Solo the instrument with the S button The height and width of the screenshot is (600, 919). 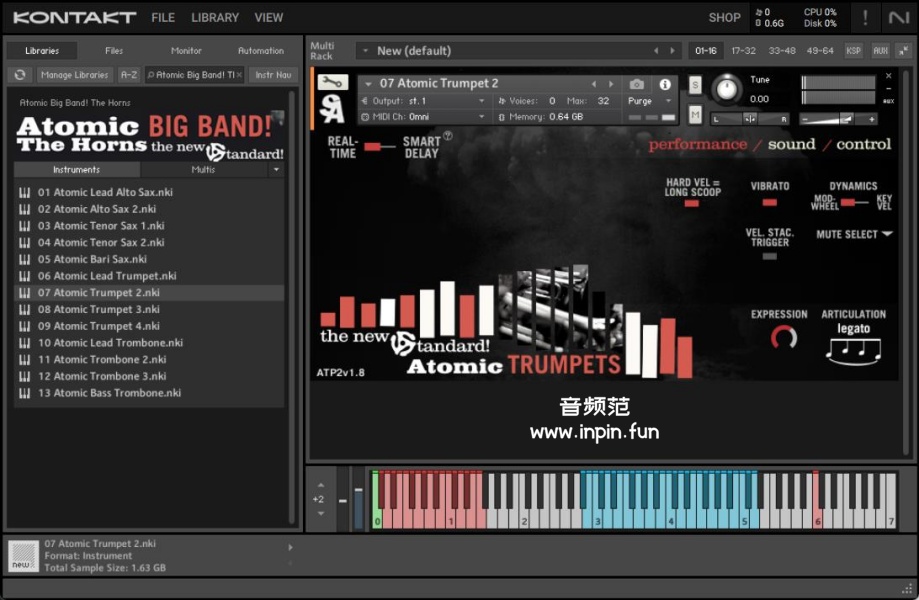[695, 85]
